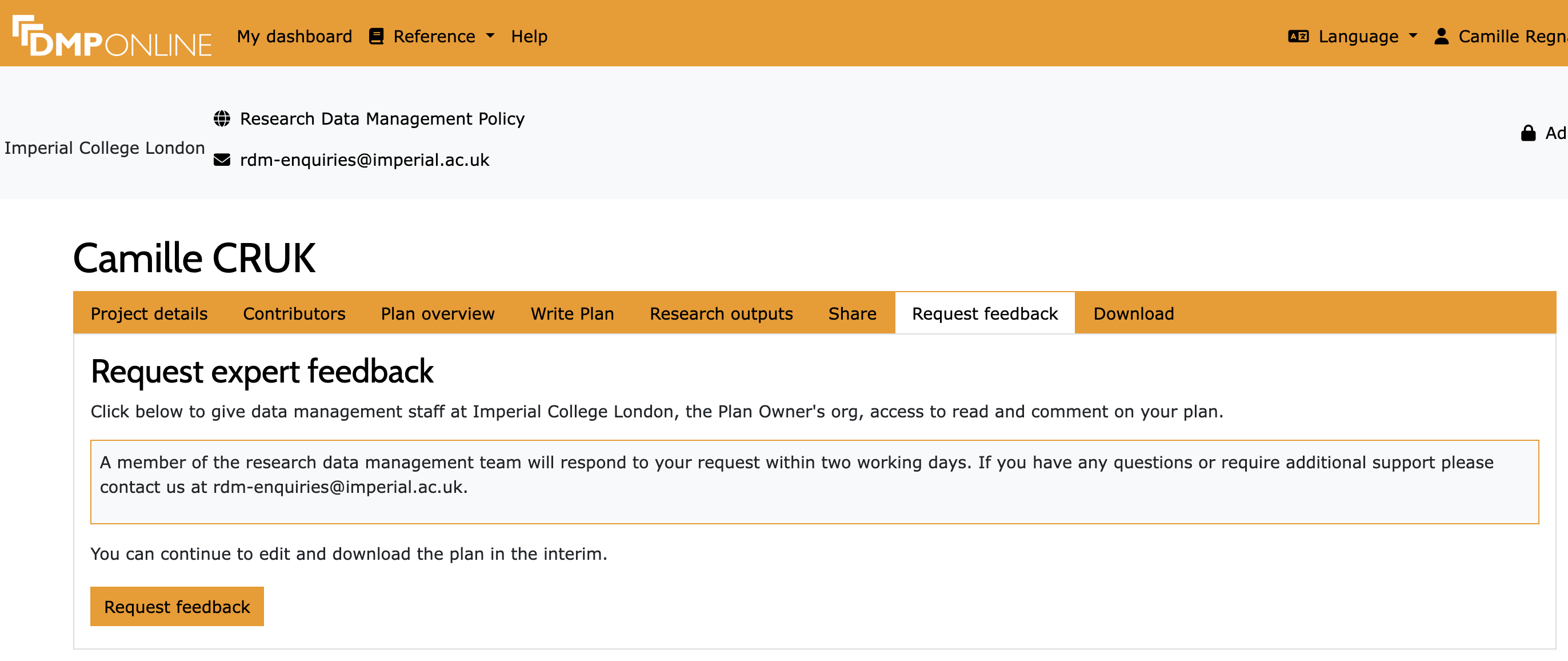Click the rdm-enquiries@imperial.ac.uk header email link

coord(364,160)
